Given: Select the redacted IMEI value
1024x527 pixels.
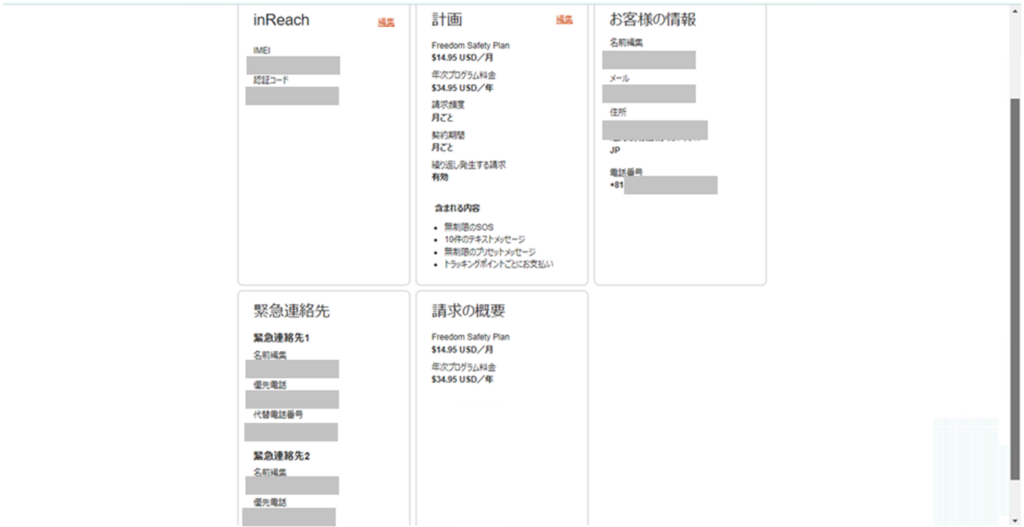Looking at the screenshot, I should coord(292,65).
